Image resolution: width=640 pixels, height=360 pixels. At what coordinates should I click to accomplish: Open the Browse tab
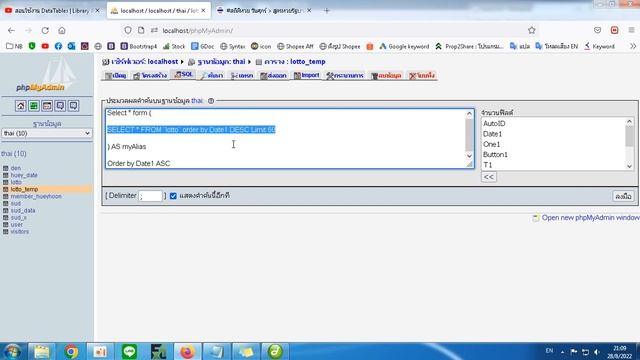(116, 76)
